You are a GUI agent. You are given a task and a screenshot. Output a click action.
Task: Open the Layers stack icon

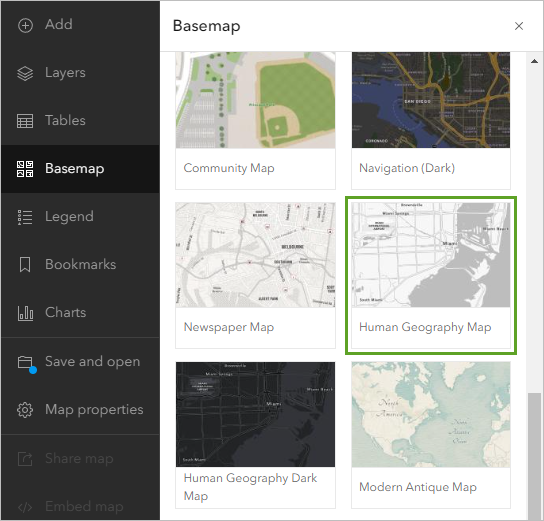click(25, 73)
